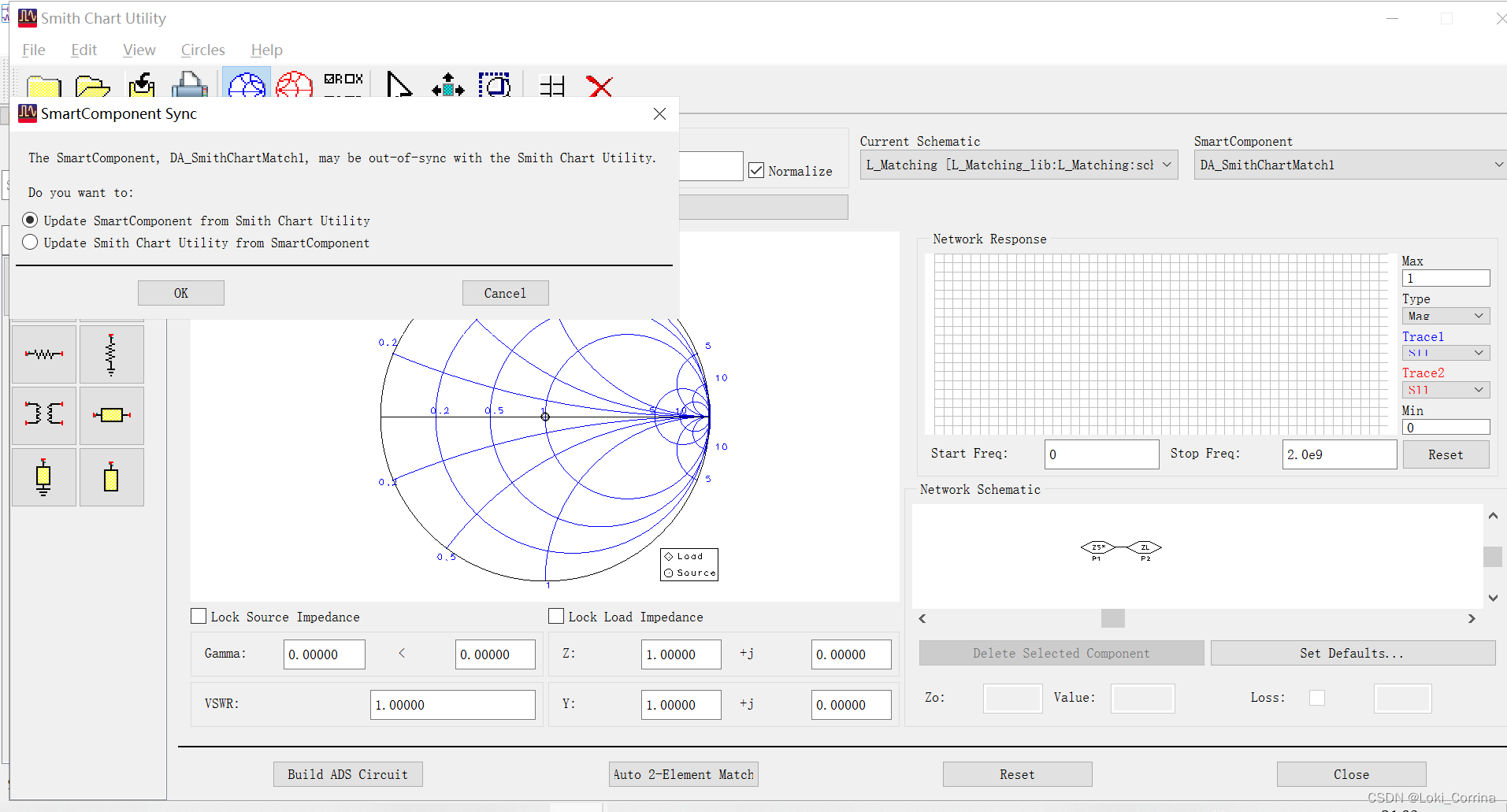Add a series transmission line from palette
The height and width of the screenshot is (812, 1507).
[x=111, y=415]
